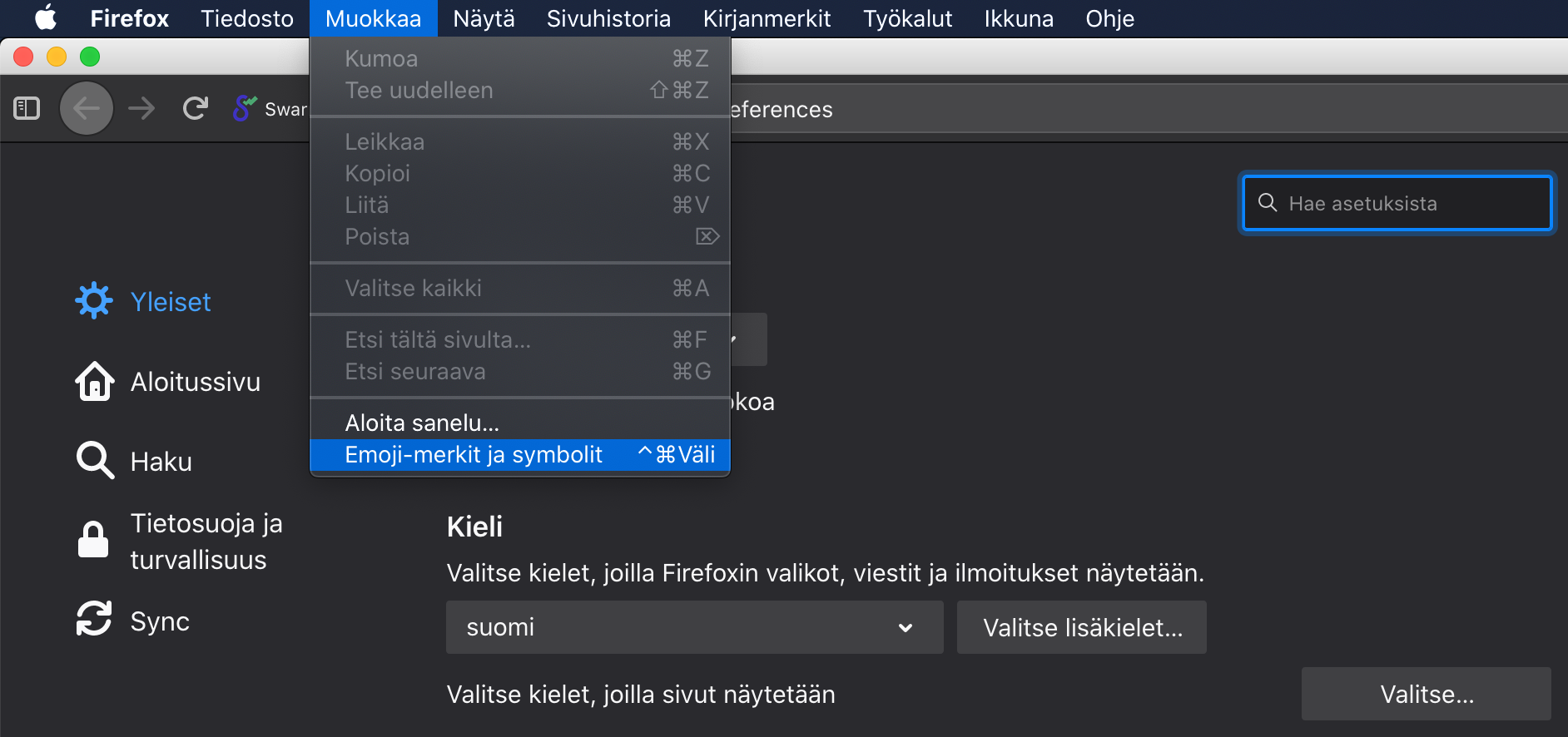Click text 'Valitse kielet, joilla sivut näytetään'
Screen dimensions: 1568x737
(x=641, y=694)
